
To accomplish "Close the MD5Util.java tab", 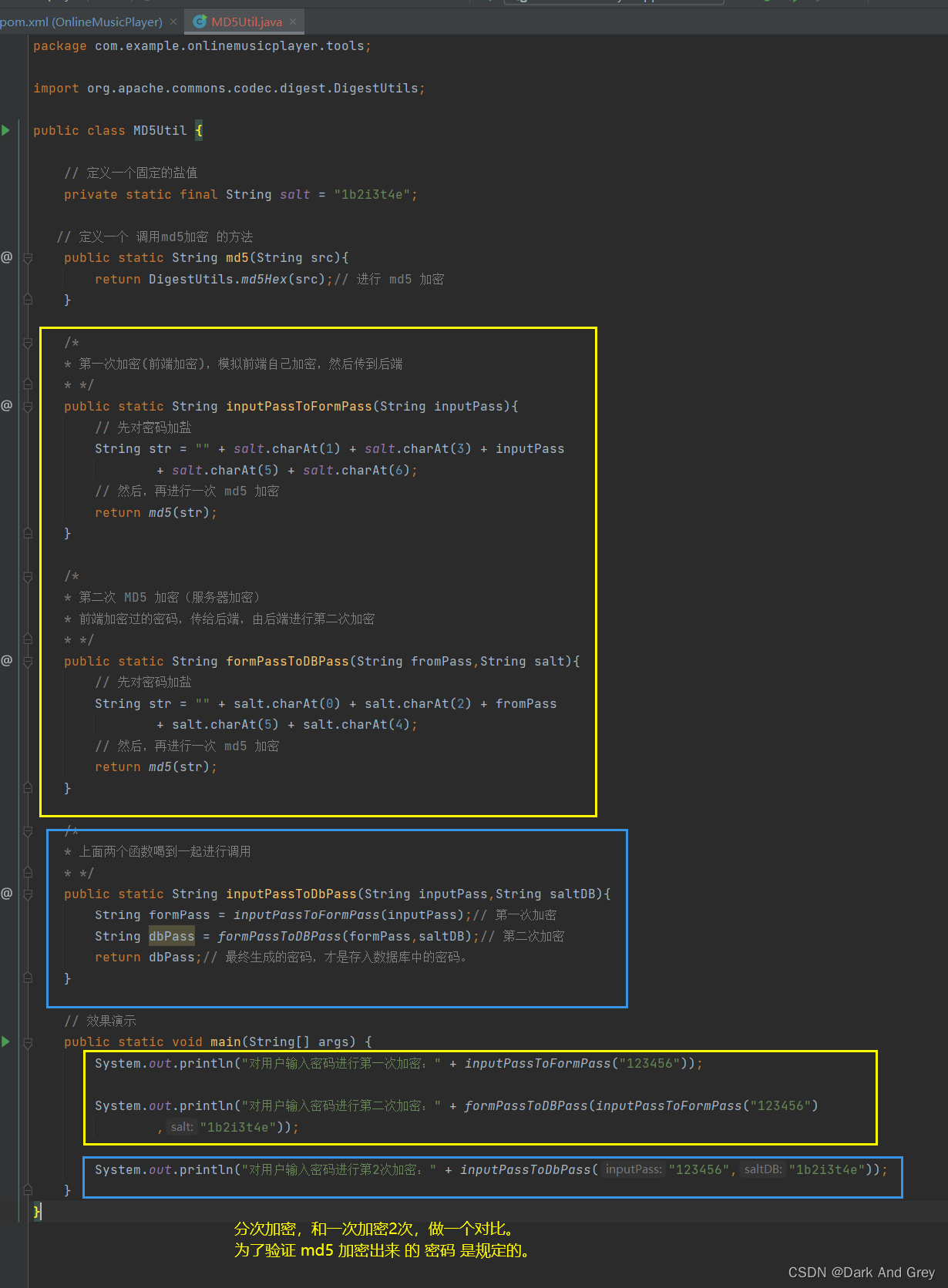I will click(x=293, y=22).
